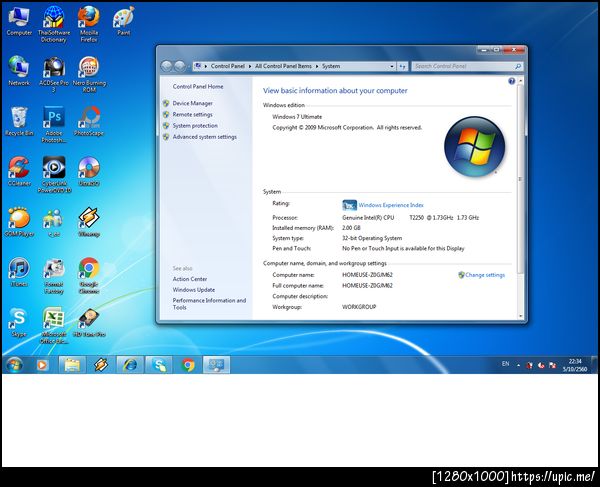Click the Back arrow in System window

click(167, 66)
